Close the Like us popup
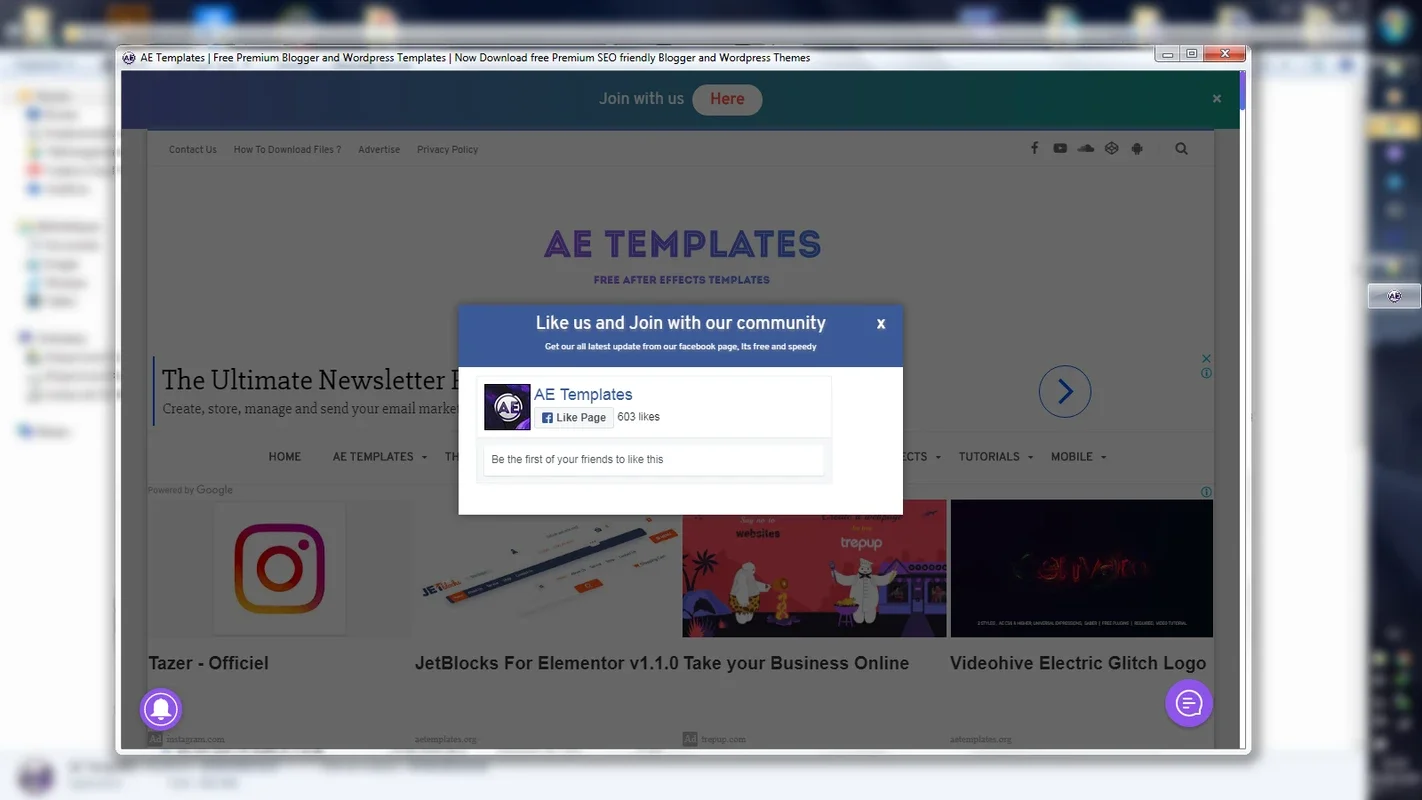The width and height of the screenshot is (1422, 800). (x=881, y=324)
